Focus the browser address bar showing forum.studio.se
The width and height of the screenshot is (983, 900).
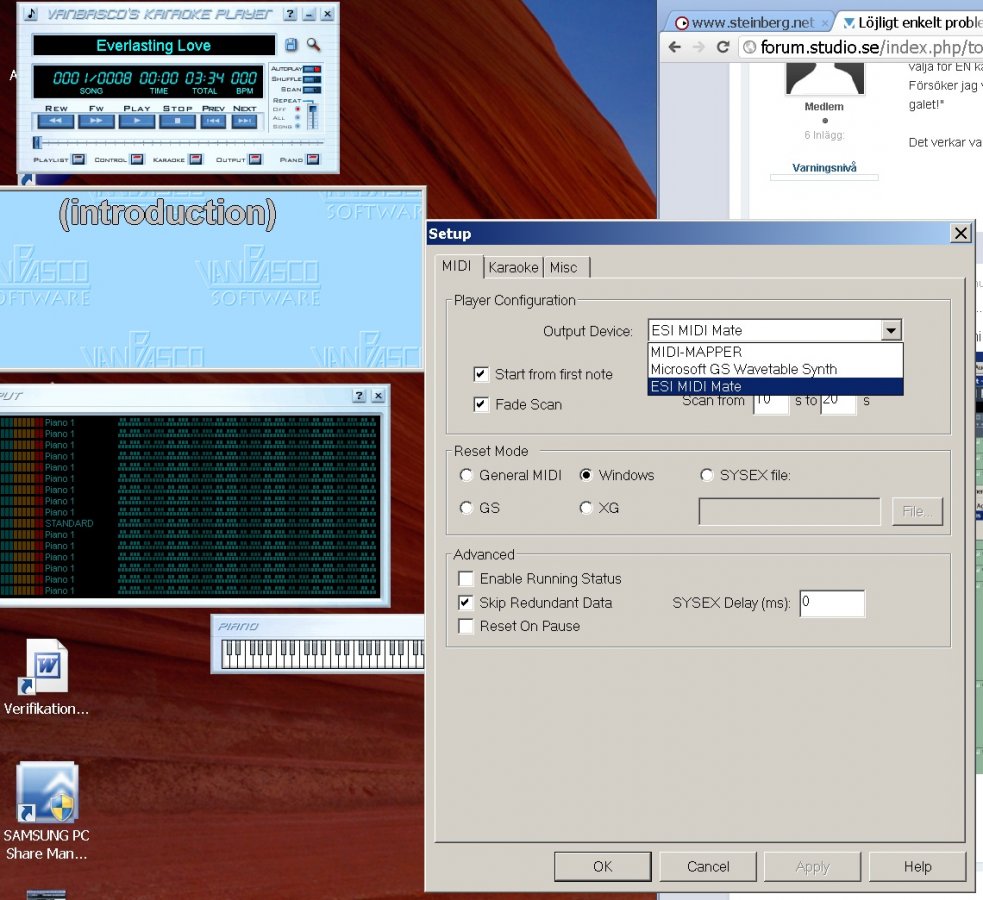pos(862,47)
